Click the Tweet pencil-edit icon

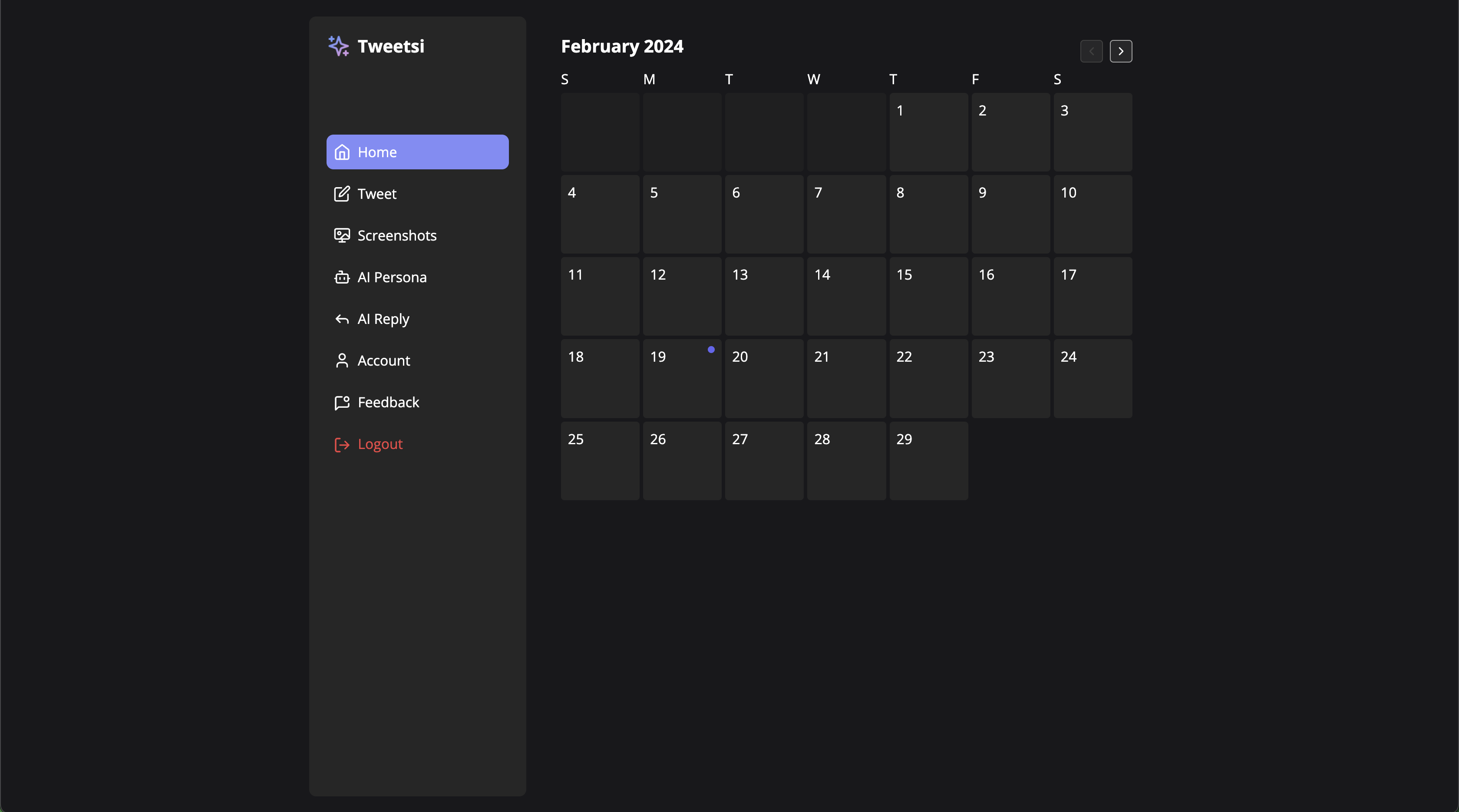342,194
